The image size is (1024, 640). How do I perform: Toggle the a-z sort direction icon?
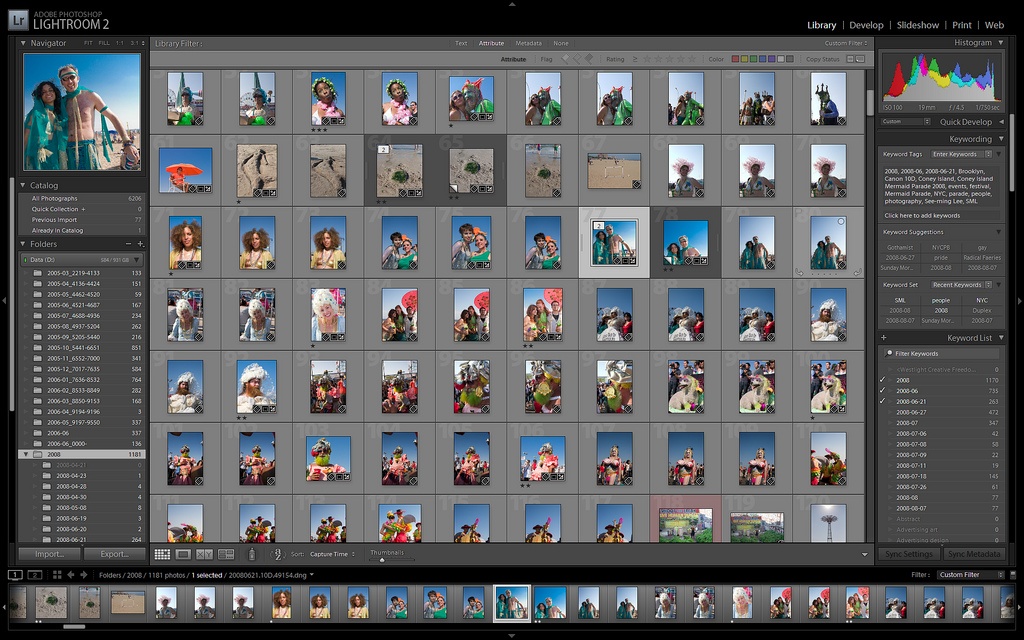[278, 554]
